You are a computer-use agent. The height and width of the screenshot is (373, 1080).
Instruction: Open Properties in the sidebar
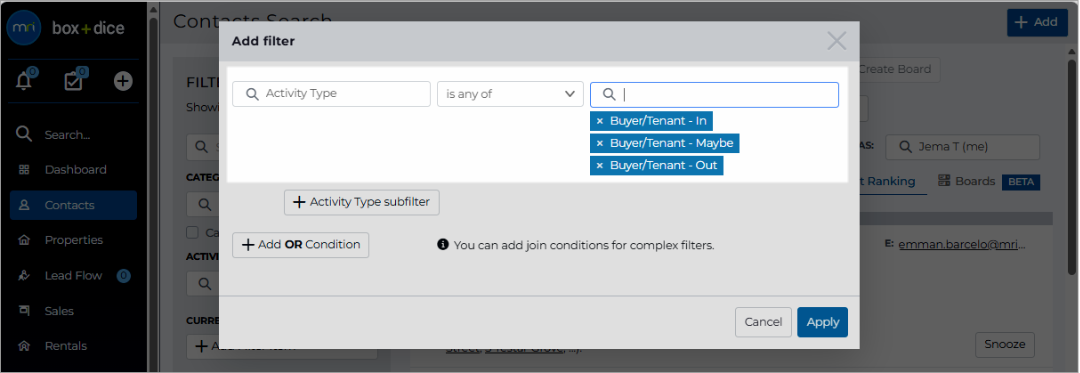coord(74,240)
